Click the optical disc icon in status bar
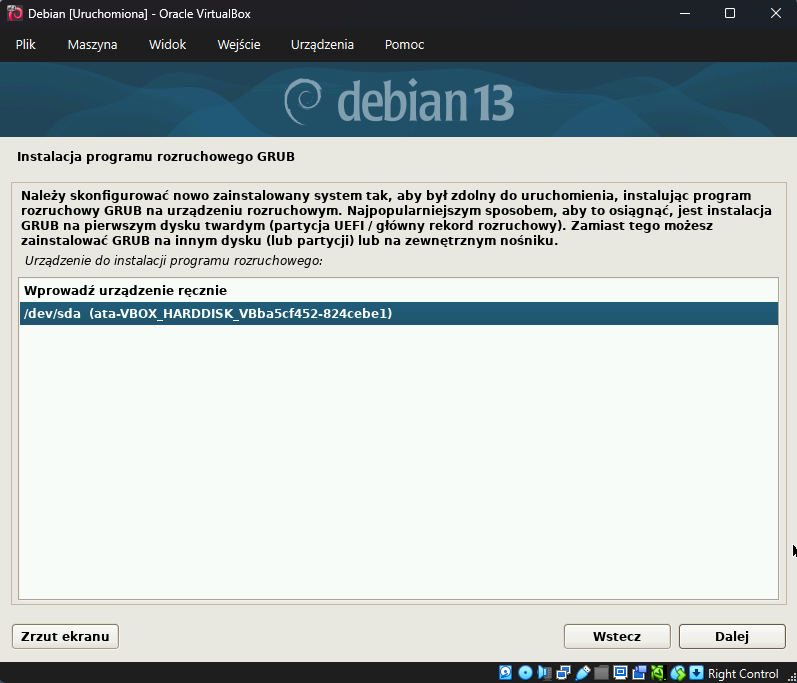Viewport: 797px width, 683px height. pyautogui.click(x=525, y=673)
